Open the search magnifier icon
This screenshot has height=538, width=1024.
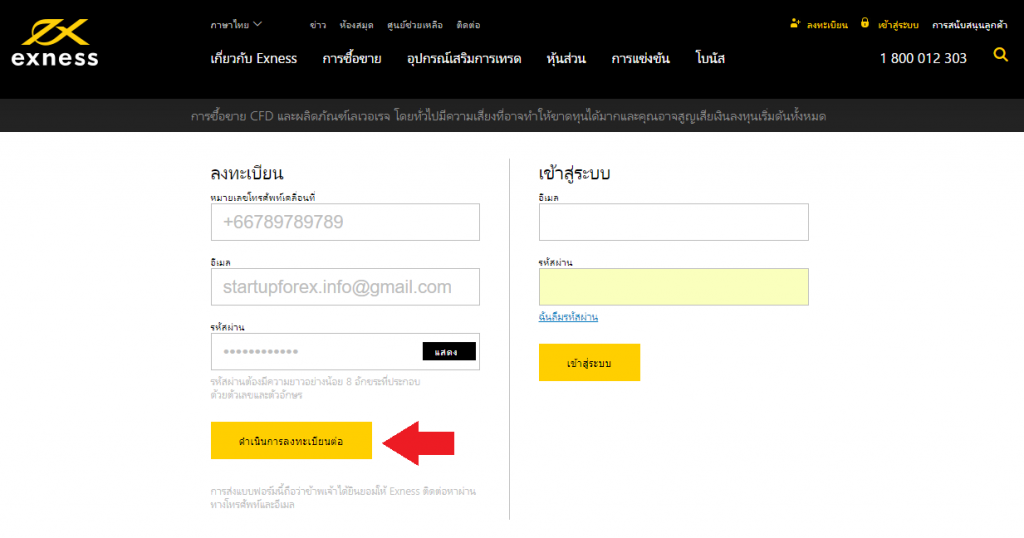[1000, 55]
